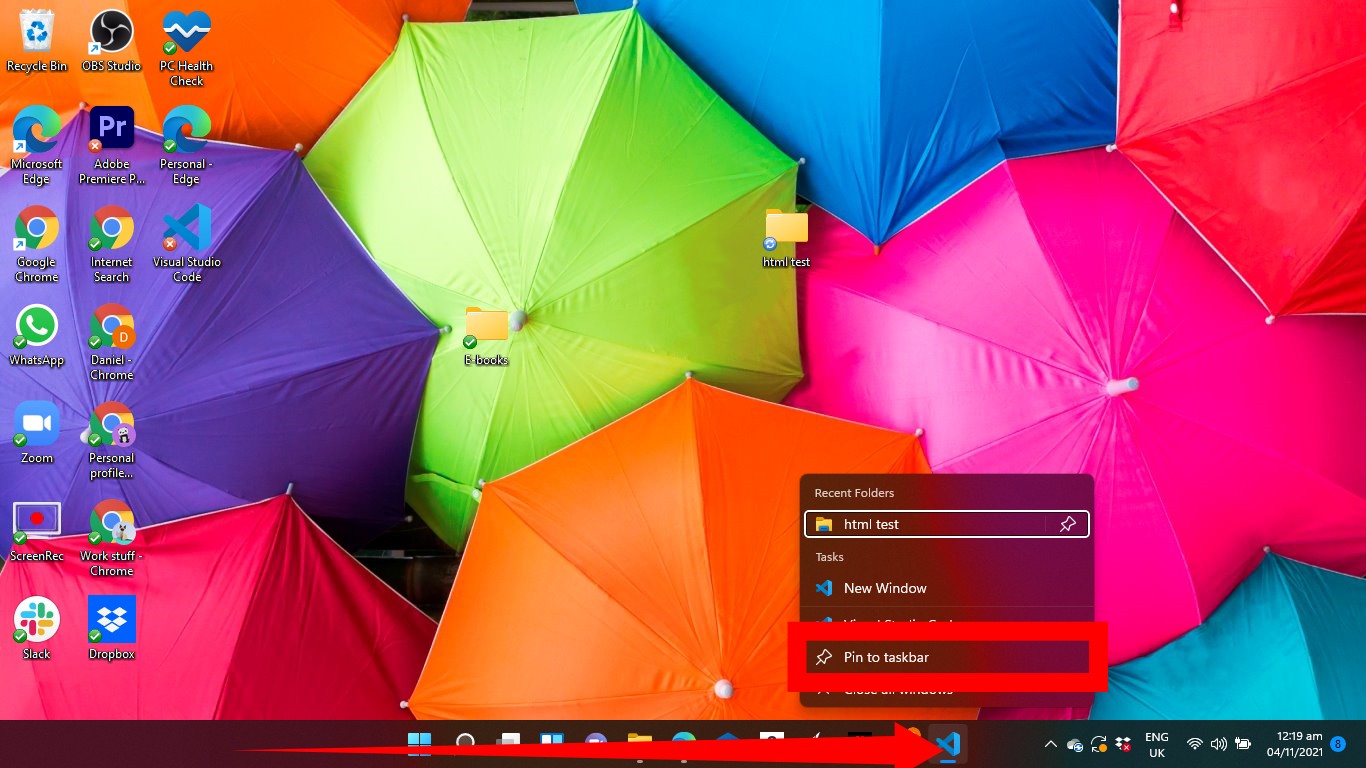Select the Microsoft Edge desktop shortcut
This screenshot has width=1366, height=768.
pos(37,145)
